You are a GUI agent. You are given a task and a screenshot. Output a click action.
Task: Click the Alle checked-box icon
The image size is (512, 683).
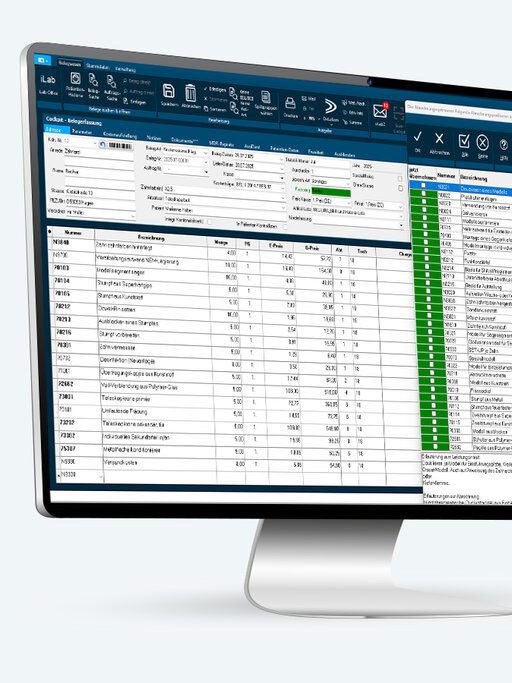click(464, 141)
